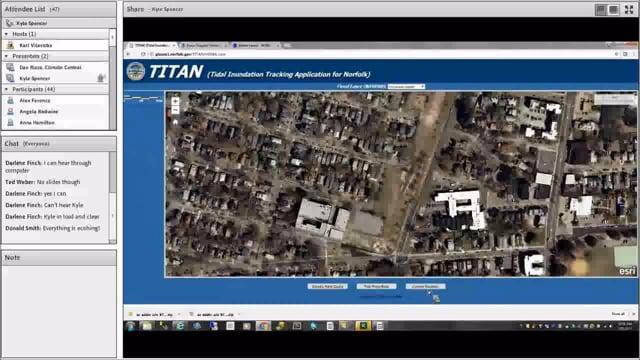Open the Windows Start menu
Viewport: 640px width, 360px height.
click(x=131, y=326)
